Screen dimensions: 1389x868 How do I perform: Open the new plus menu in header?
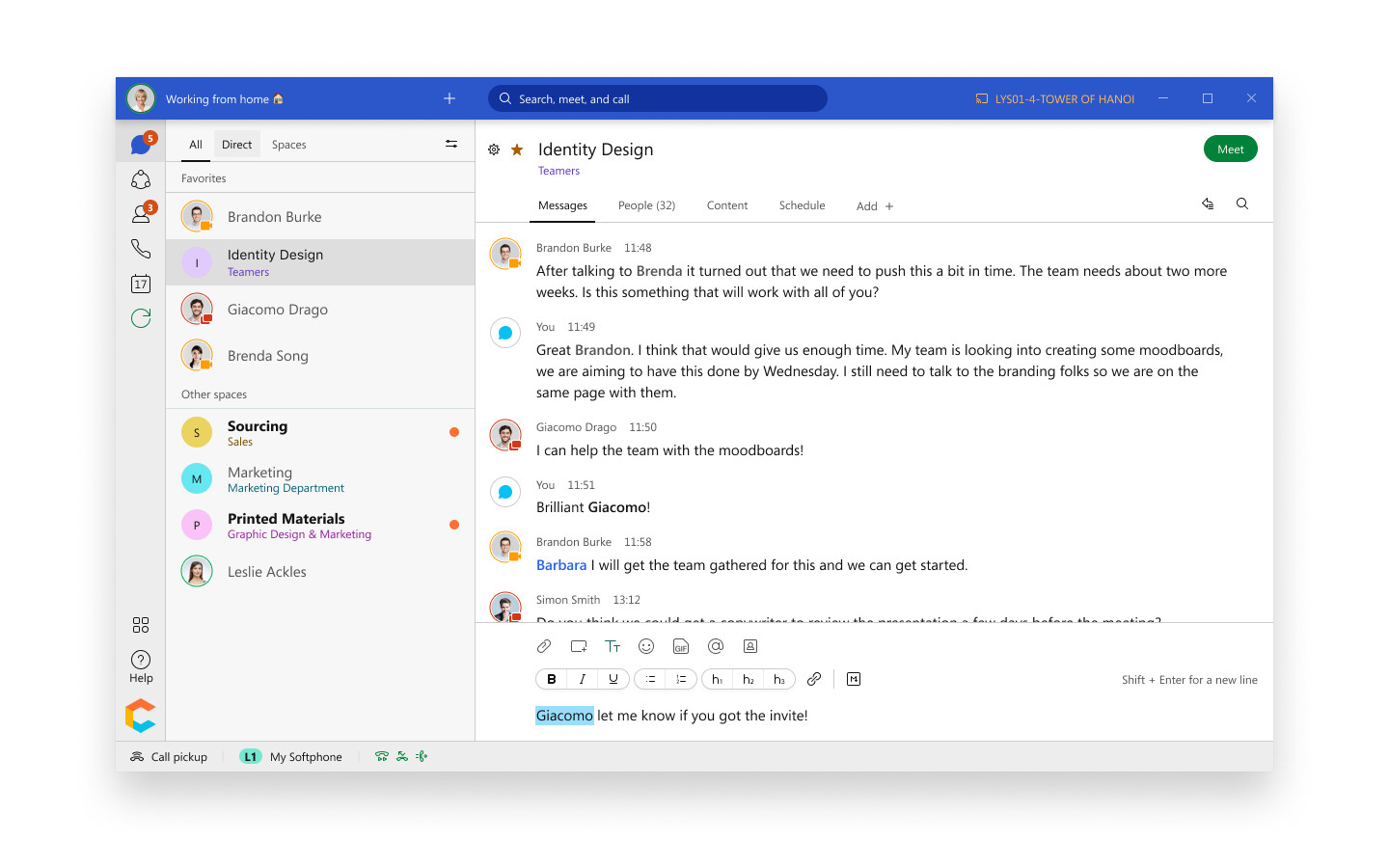(x=449, y=98)
